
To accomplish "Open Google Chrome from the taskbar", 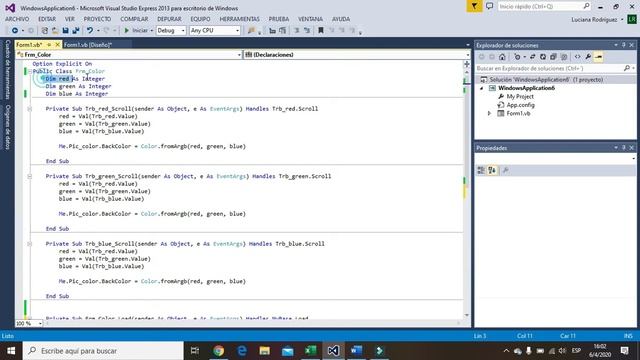I will point(219,351).
